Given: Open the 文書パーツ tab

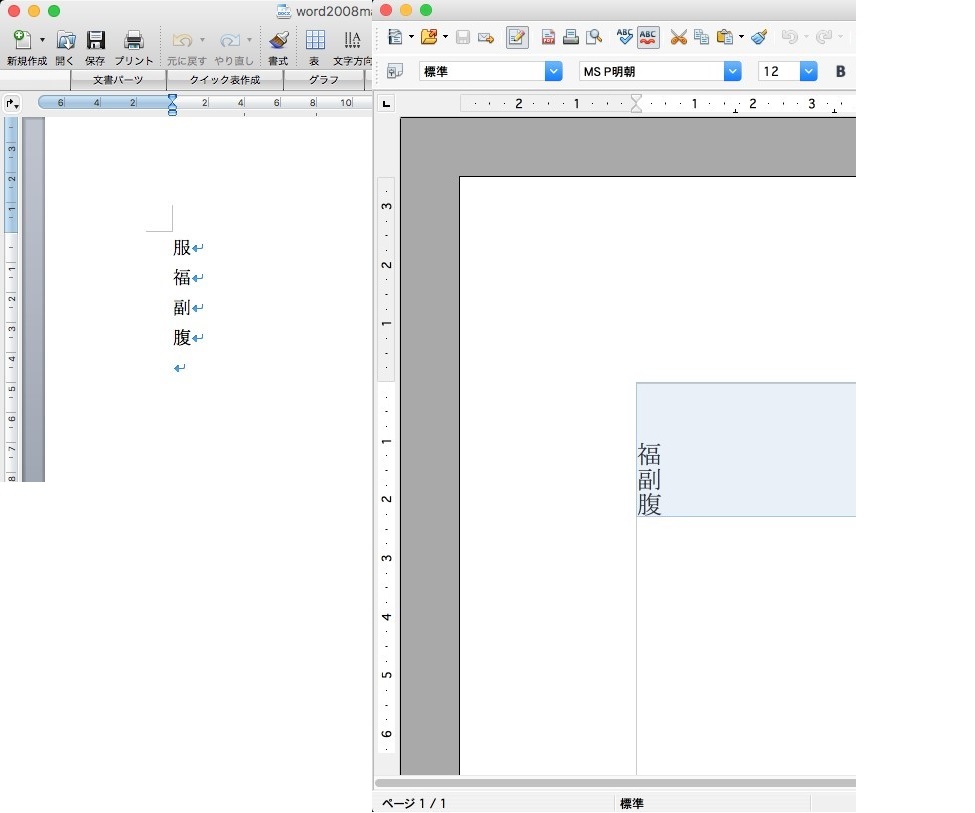Looking at the screenshot, I should [118, 80].
